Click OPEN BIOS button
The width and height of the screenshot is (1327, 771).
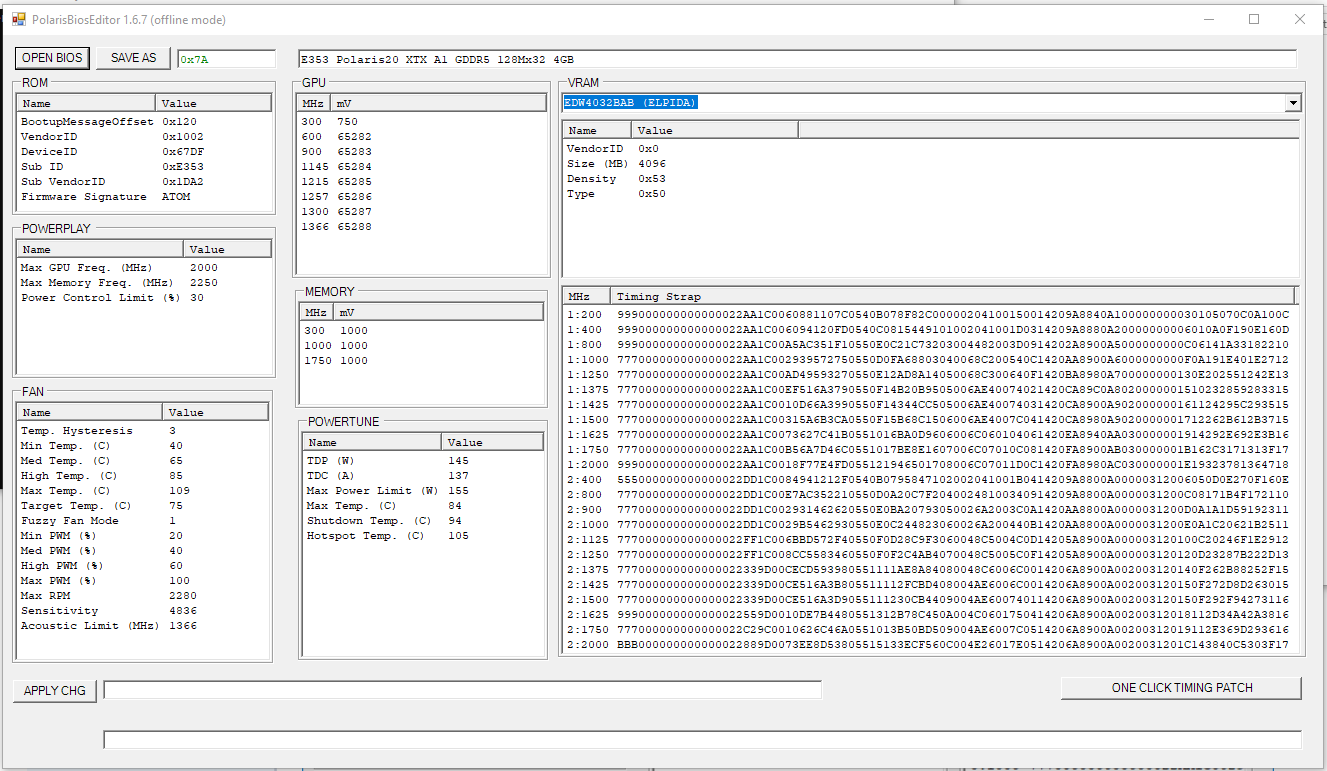52,58
